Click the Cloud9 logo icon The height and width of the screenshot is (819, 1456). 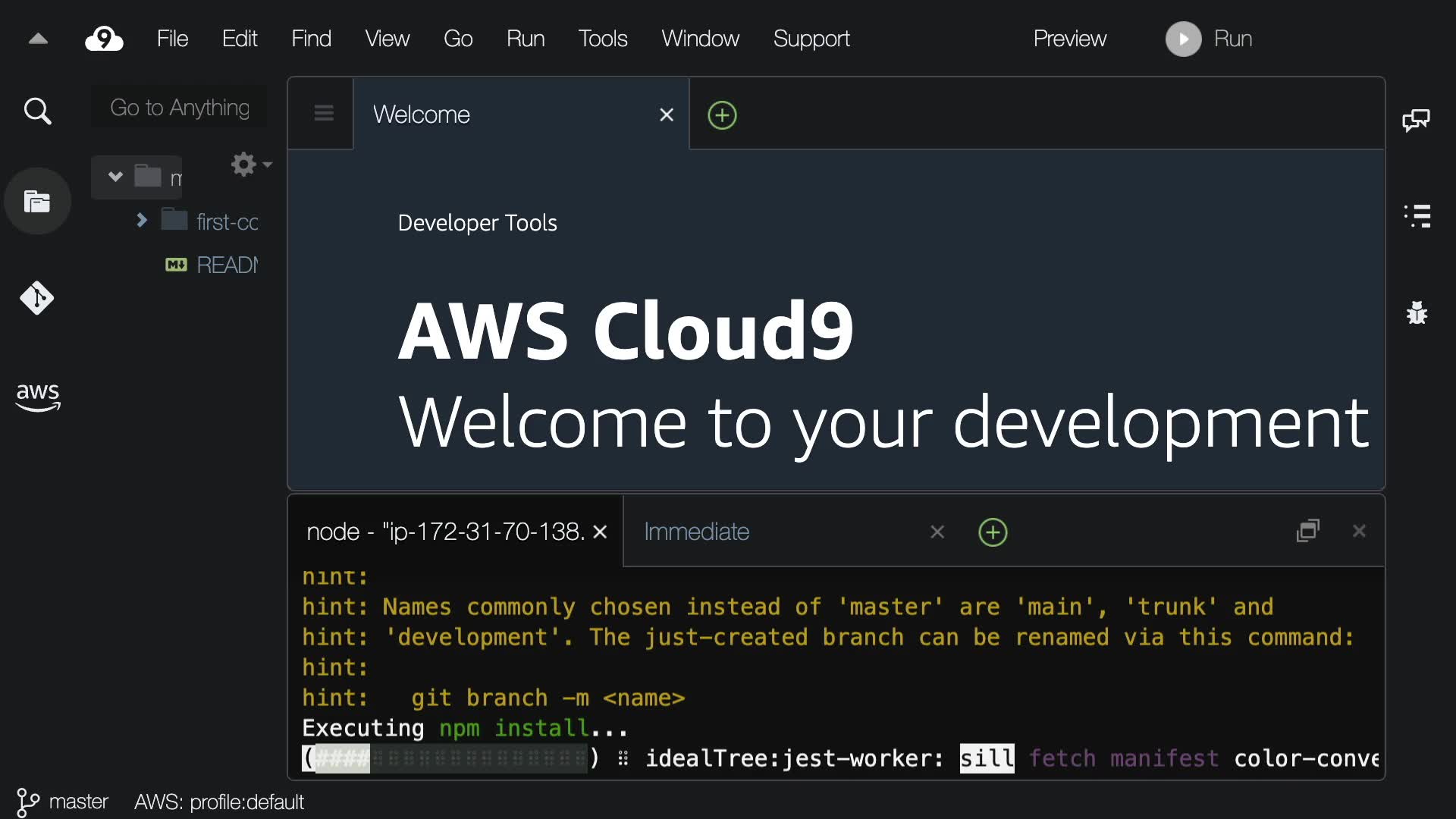point(104,39)
